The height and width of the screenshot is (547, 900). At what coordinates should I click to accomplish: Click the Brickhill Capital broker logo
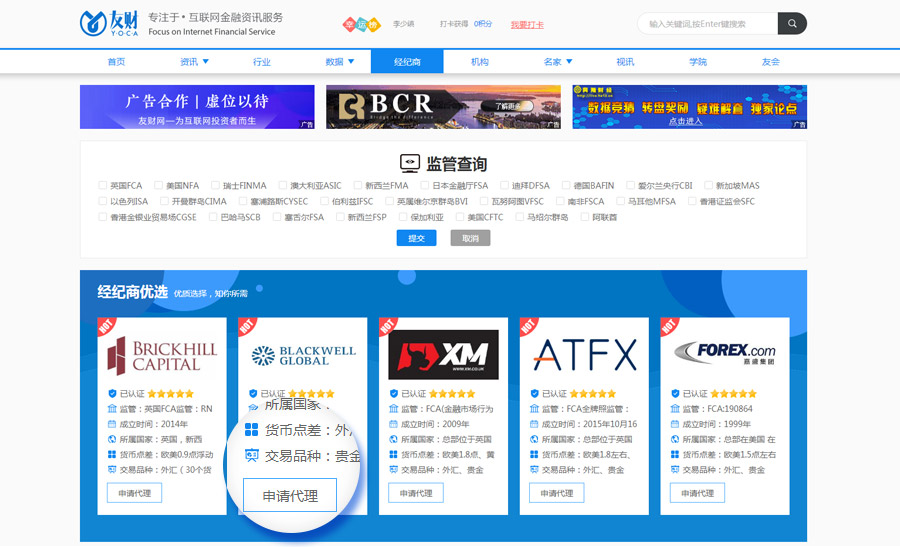[x=160, y=355]
